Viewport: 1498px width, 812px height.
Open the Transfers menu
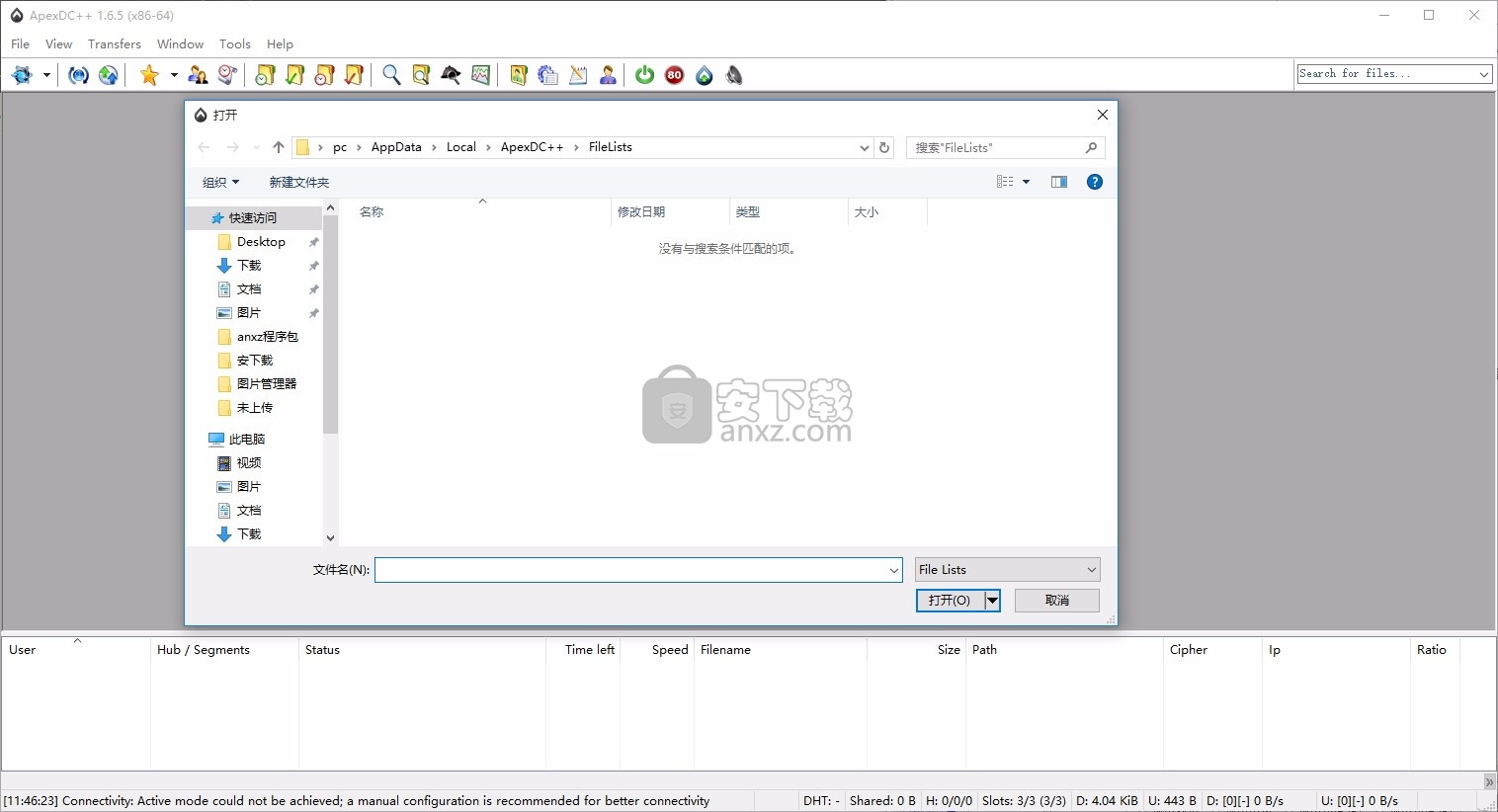click(x=115, y=43)
